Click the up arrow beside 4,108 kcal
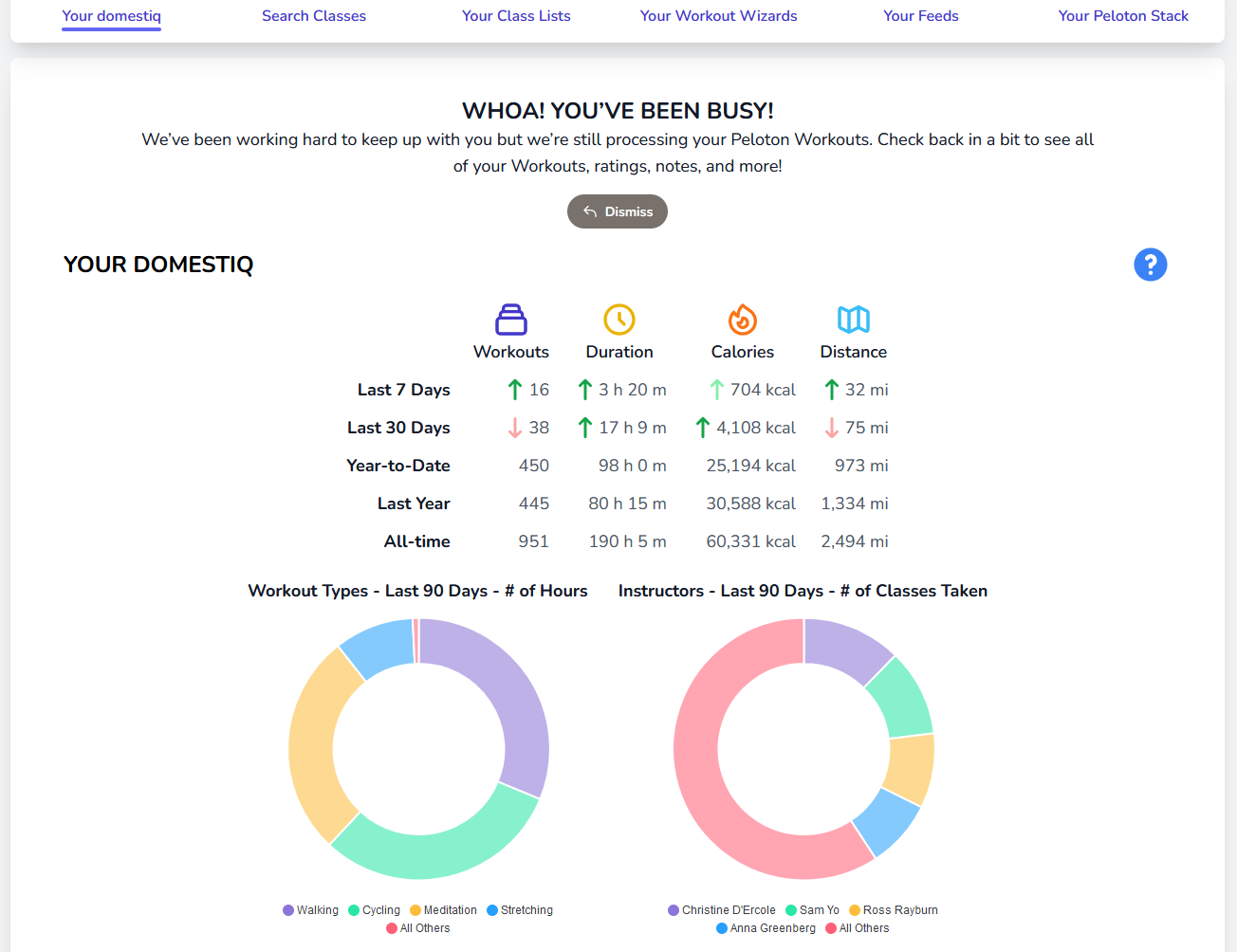 click(x=703, y=428)
